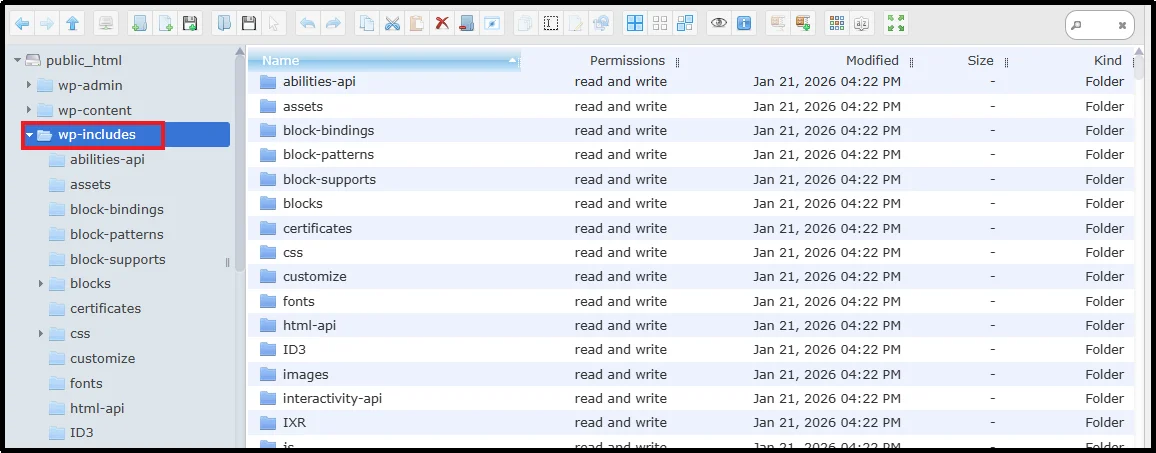This screenshot has height=453, width=1156.
Task: Click the folder tree vertical scrollbar
Action: (240, 162)
